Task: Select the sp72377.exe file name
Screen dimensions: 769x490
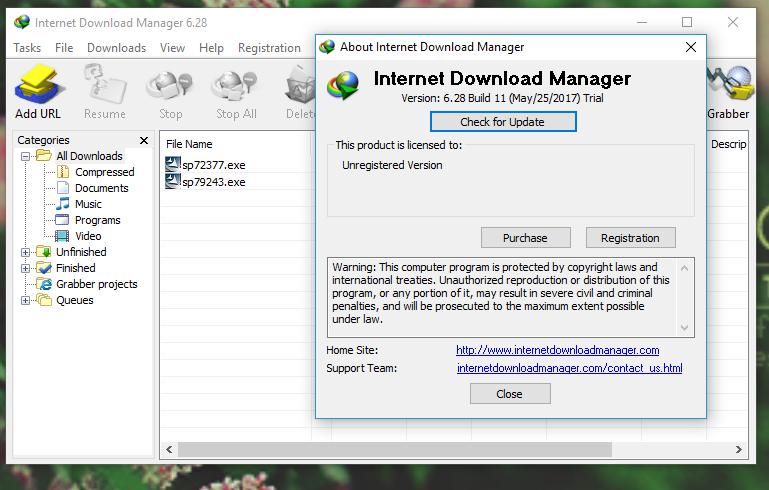Action: [x=214, y=165]
